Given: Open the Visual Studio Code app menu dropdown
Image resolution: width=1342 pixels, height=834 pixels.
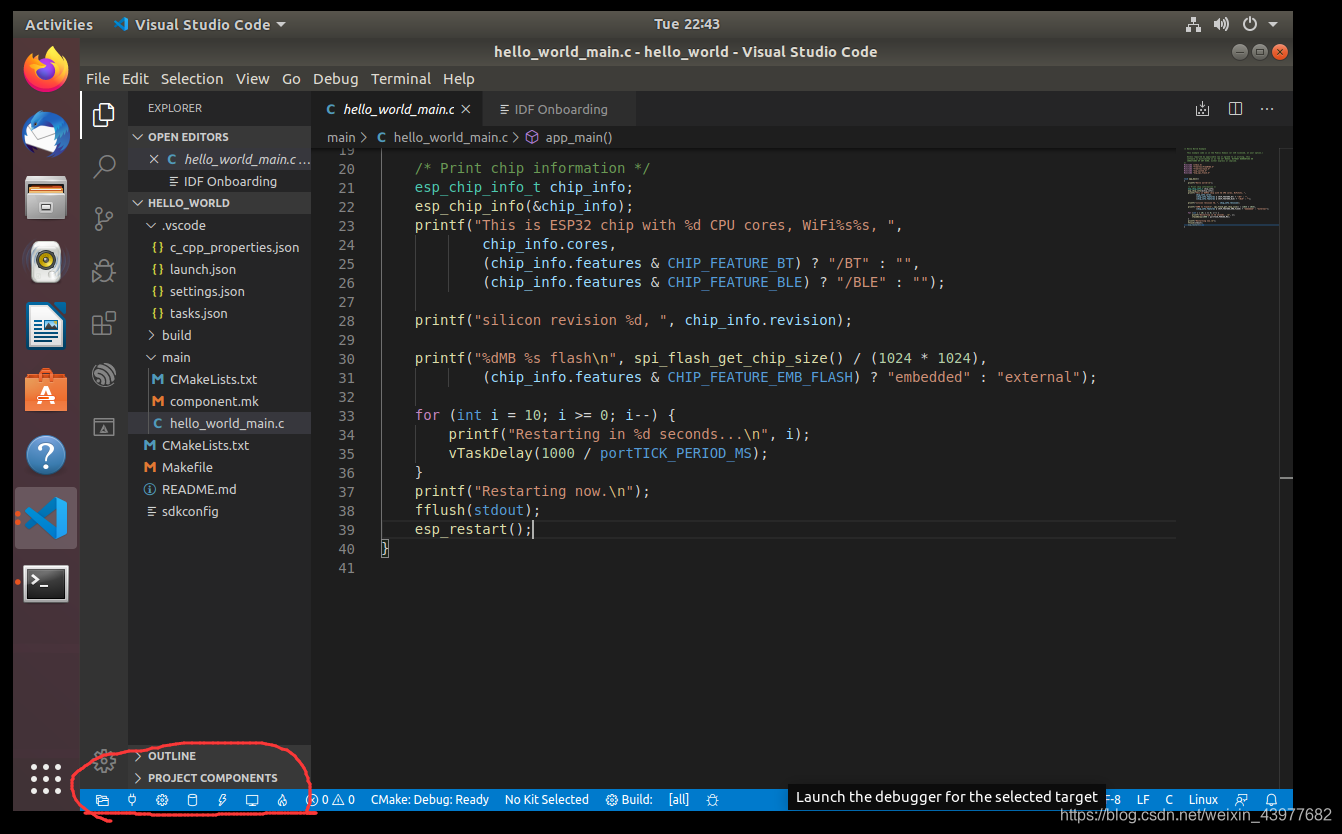Looking at the screenshot, I should (199, 24).
